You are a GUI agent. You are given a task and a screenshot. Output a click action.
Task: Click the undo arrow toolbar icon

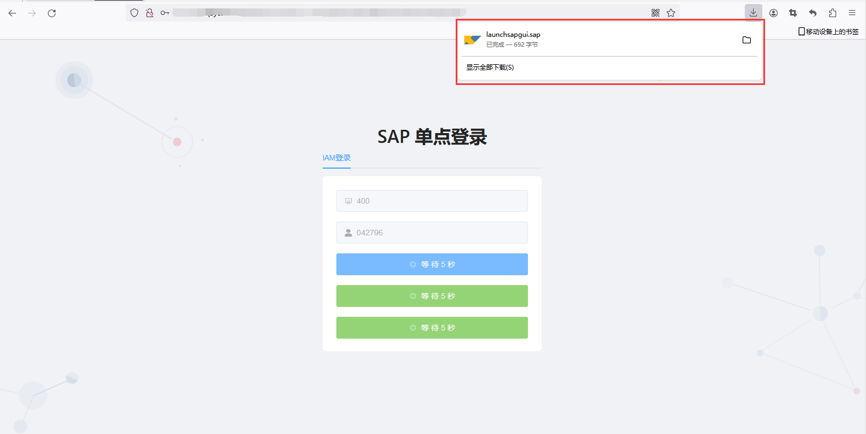[x=812, y=13]
